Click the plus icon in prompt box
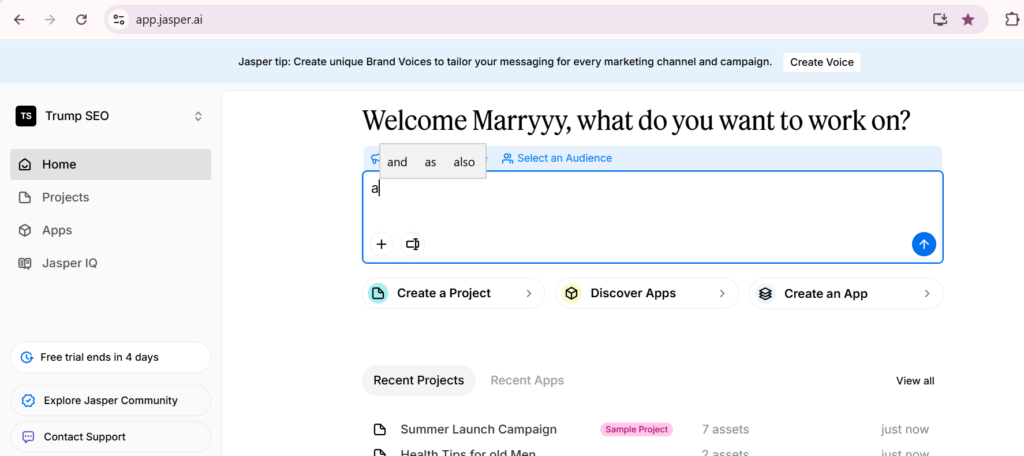 click(381, 244)
